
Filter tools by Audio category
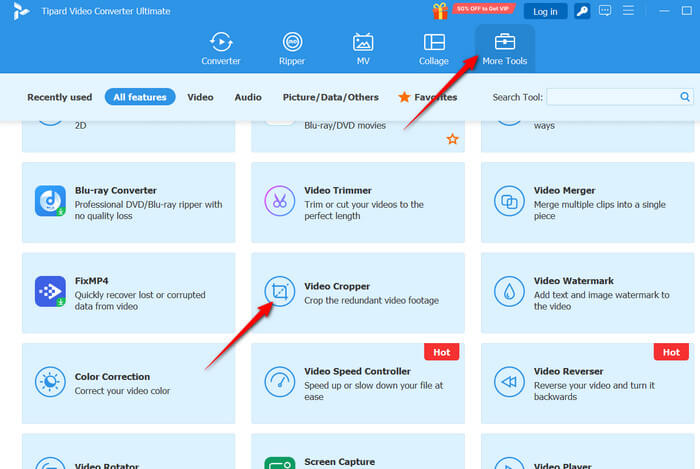pos(248,97)
